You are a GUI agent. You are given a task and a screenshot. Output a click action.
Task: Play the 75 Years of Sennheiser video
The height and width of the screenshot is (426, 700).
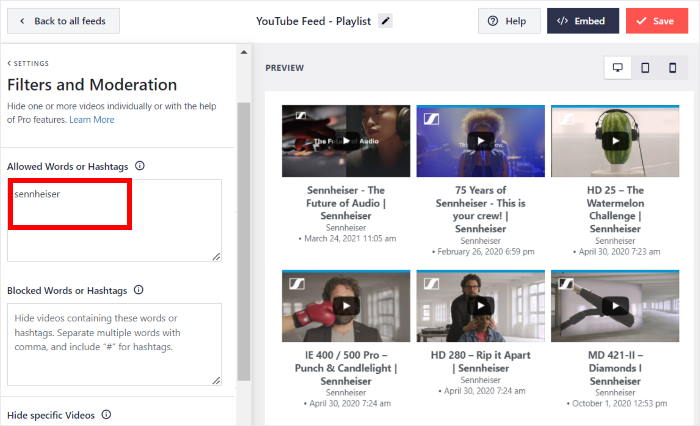(480, 141)
